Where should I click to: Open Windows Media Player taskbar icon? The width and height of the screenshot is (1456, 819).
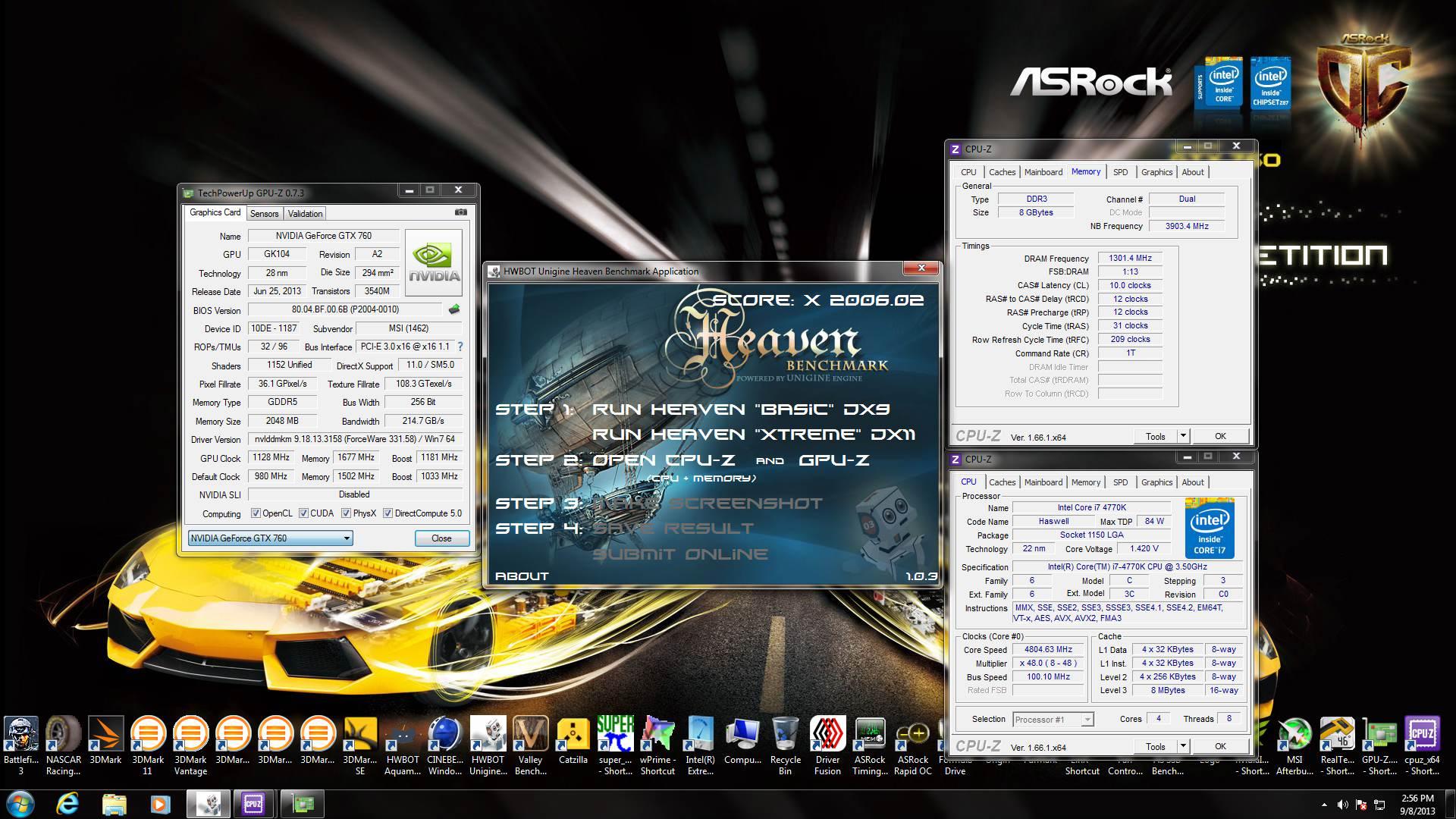pos(160,804)
